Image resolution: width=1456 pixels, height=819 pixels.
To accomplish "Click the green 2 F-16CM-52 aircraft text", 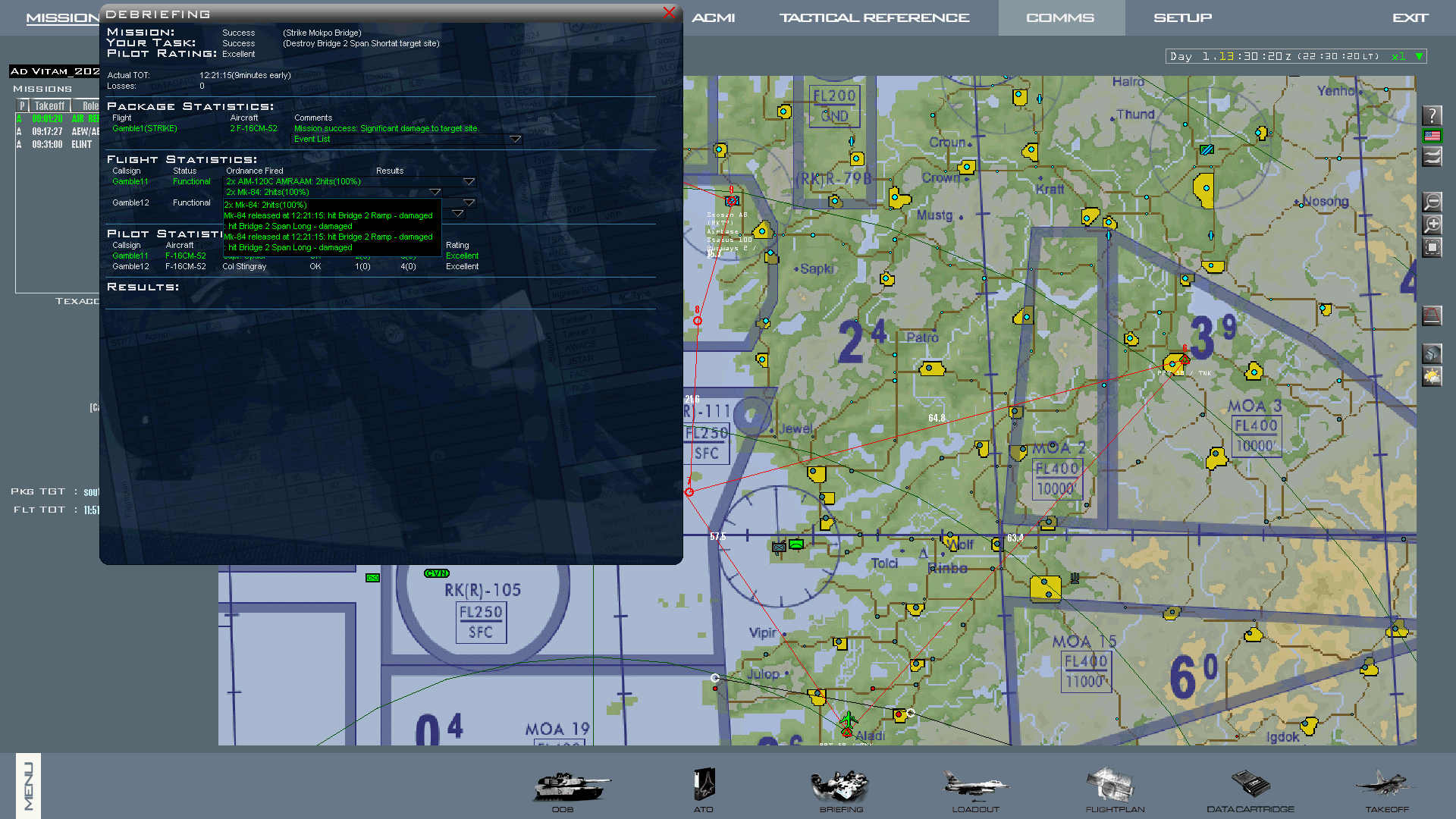I will pyautogui.click(x=254, y=128).
